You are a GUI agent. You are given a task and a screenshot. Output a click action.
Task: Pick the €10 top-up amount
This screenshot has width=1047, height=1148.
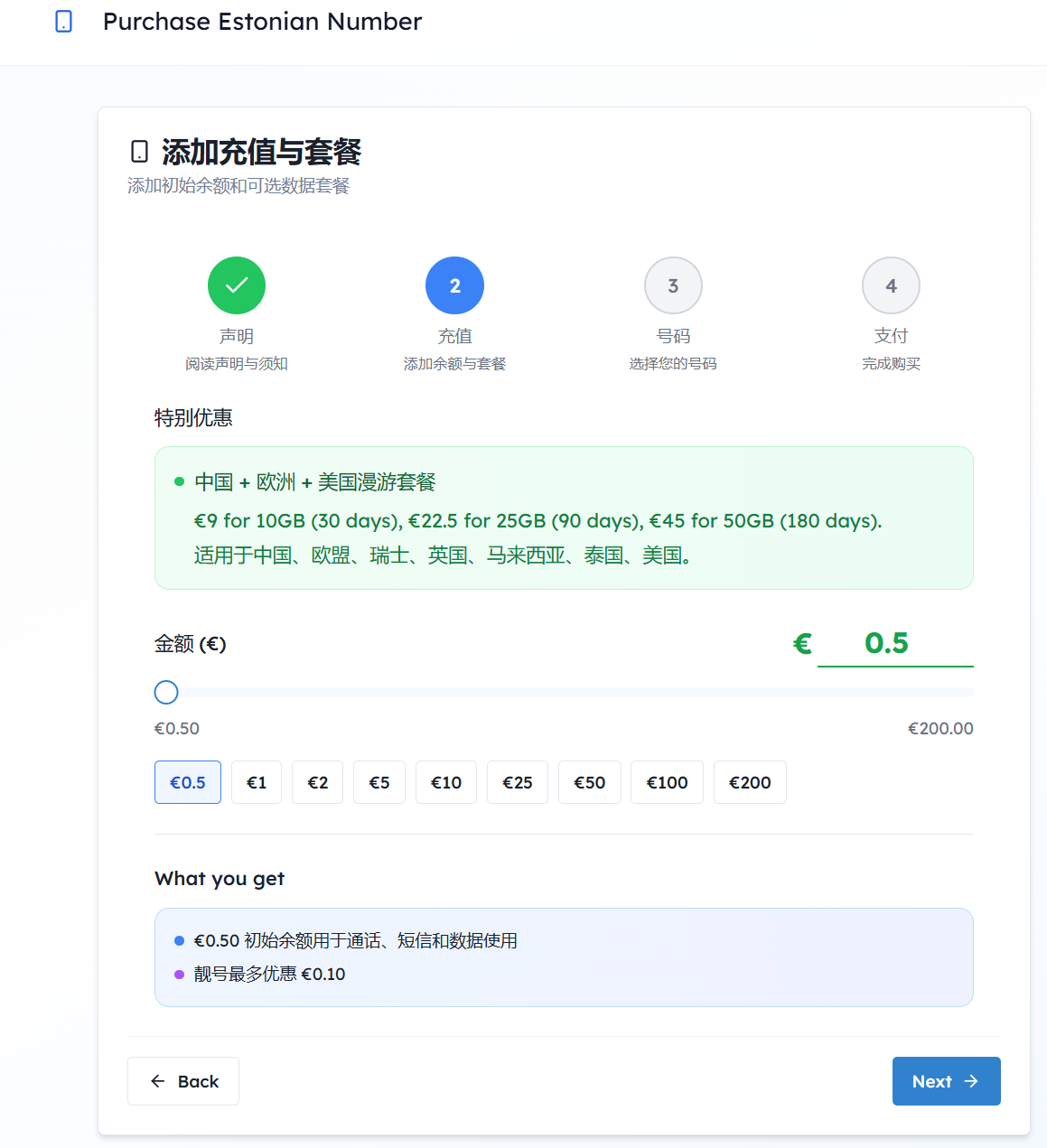point(446,782)
